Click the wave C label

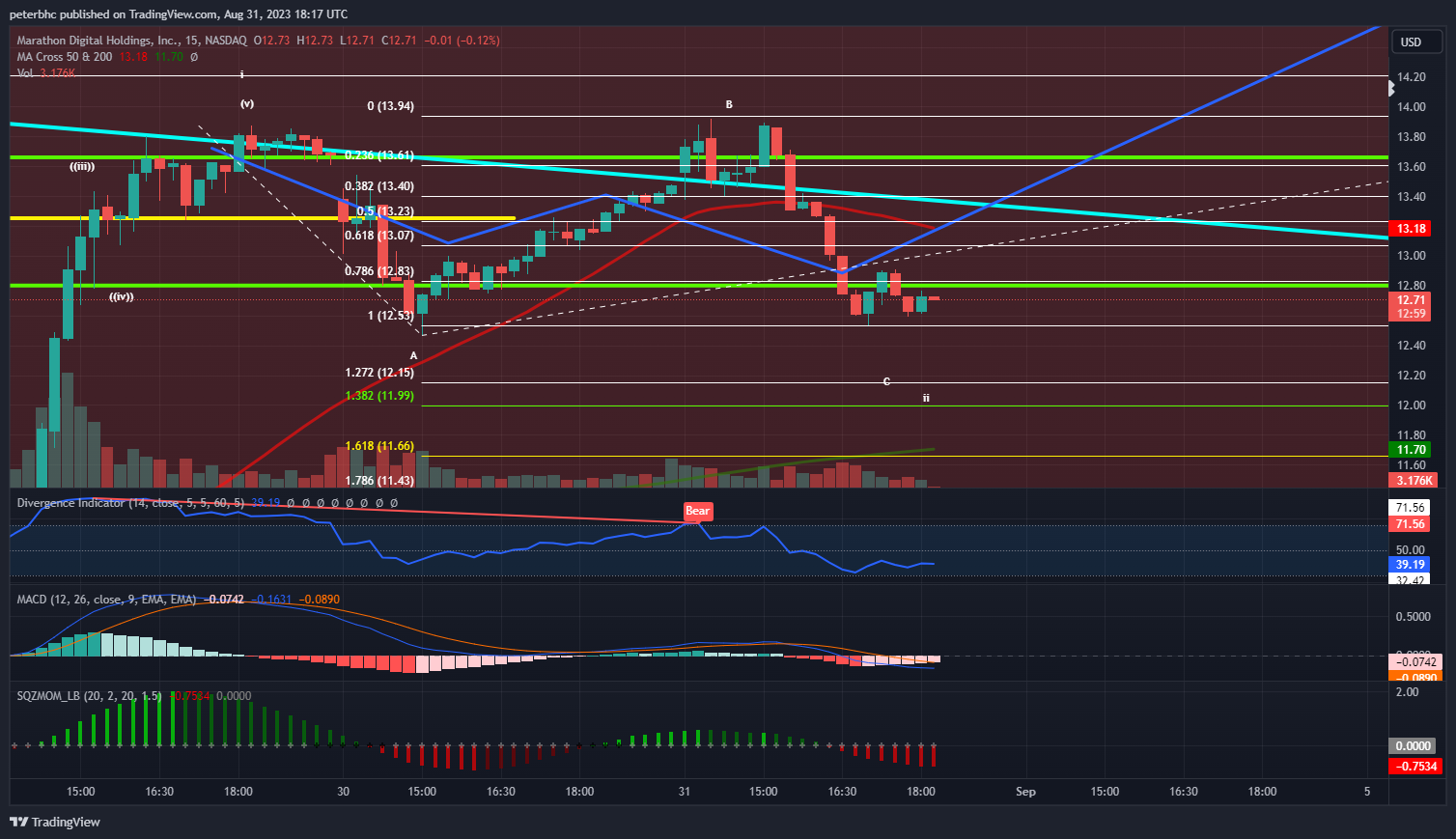[x=887, y=381]
